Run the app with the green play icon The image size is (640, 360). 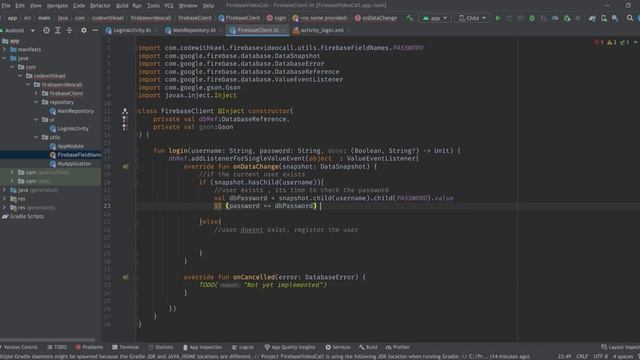[498, 18]
